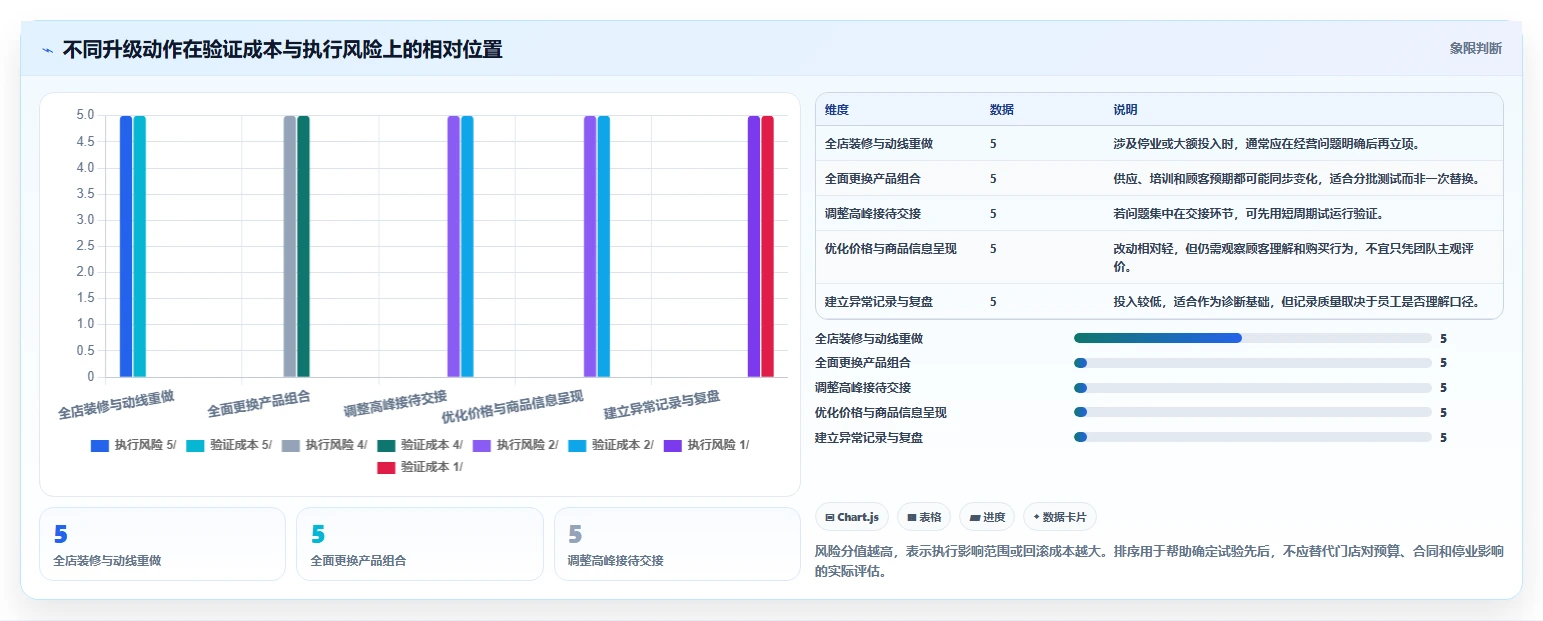The height and width of the screenshot is (621, 1543).
Task: Click the x-axis label 优化价格与商品信息呈现
Action: [x=512, y=408]
